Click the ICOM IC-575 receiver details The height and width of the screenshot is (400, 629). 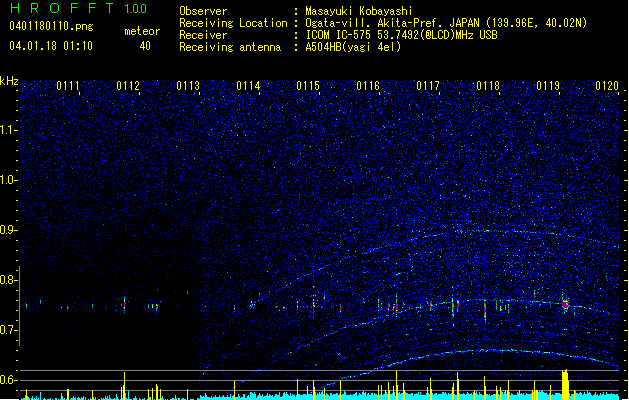pos(401,35)
